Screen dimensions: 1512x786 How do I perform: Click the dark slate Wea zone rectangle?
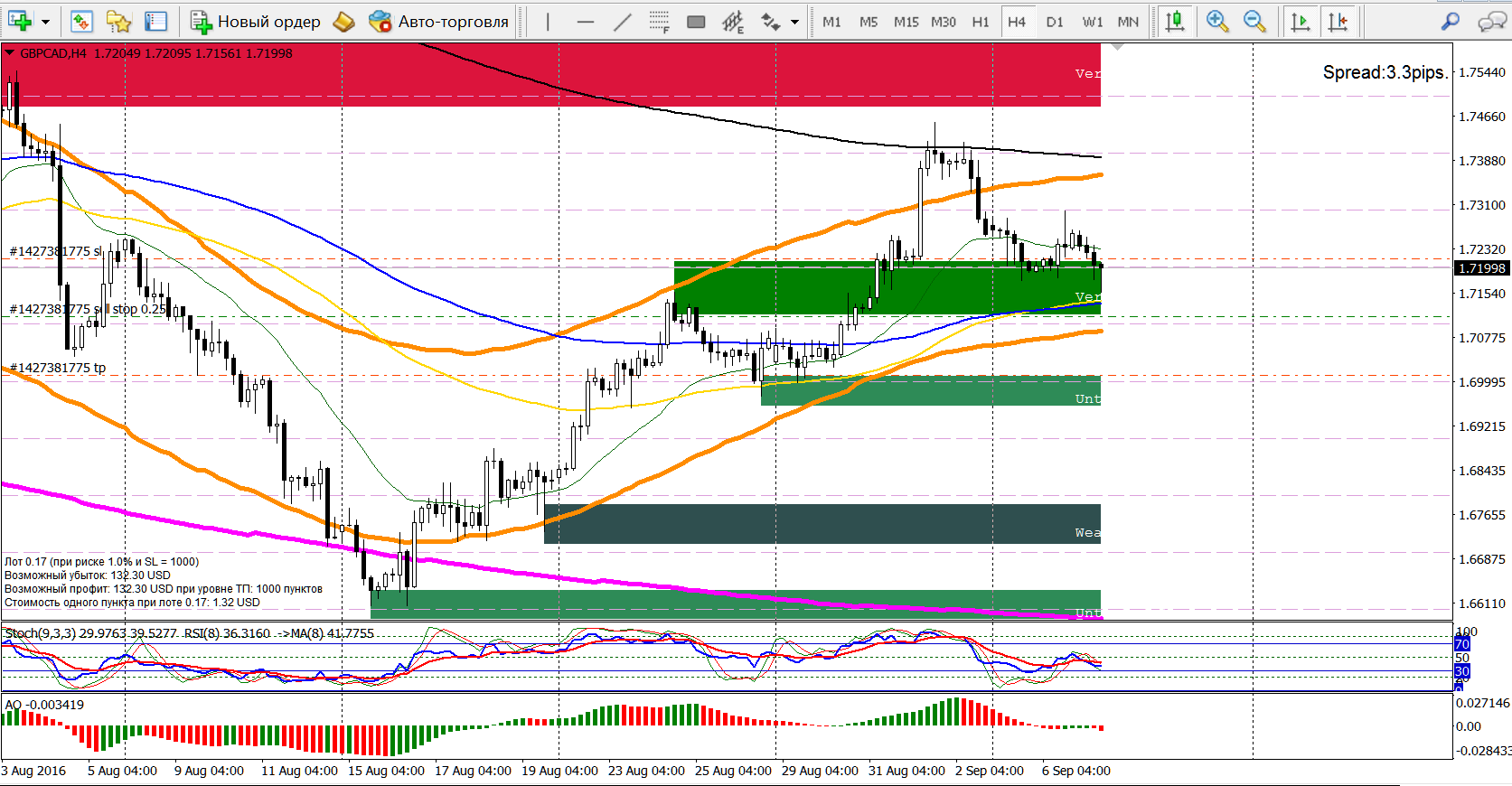pos(822,524)
